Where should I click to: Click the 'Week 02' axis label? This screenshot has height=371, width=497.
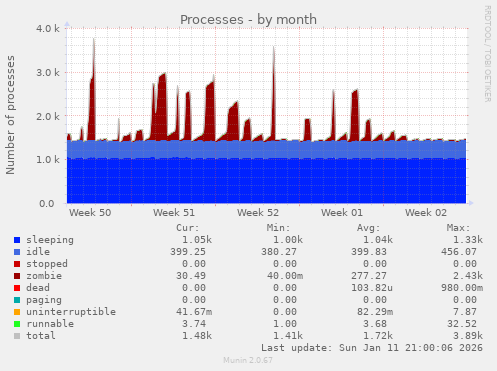[x=426, y=213]
